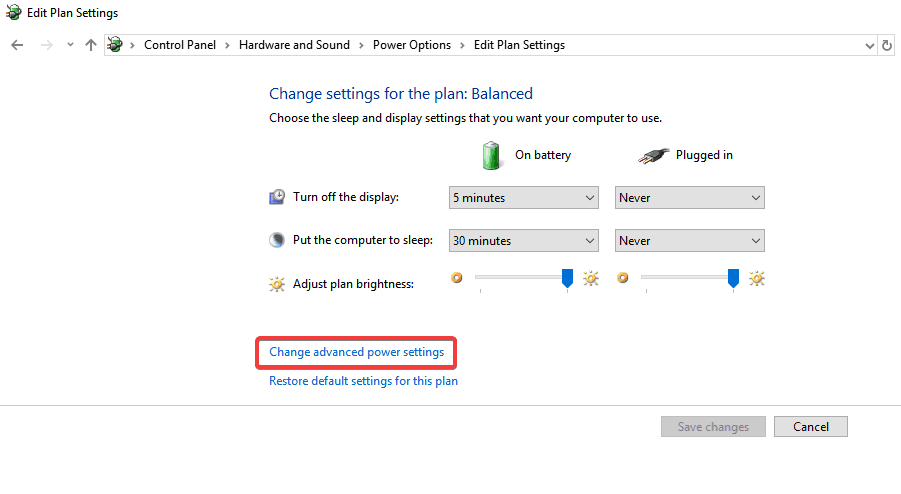Click the bright sun icon for plugged in
The height and width of the screenshot is (494, 901).
pos(757,278)
